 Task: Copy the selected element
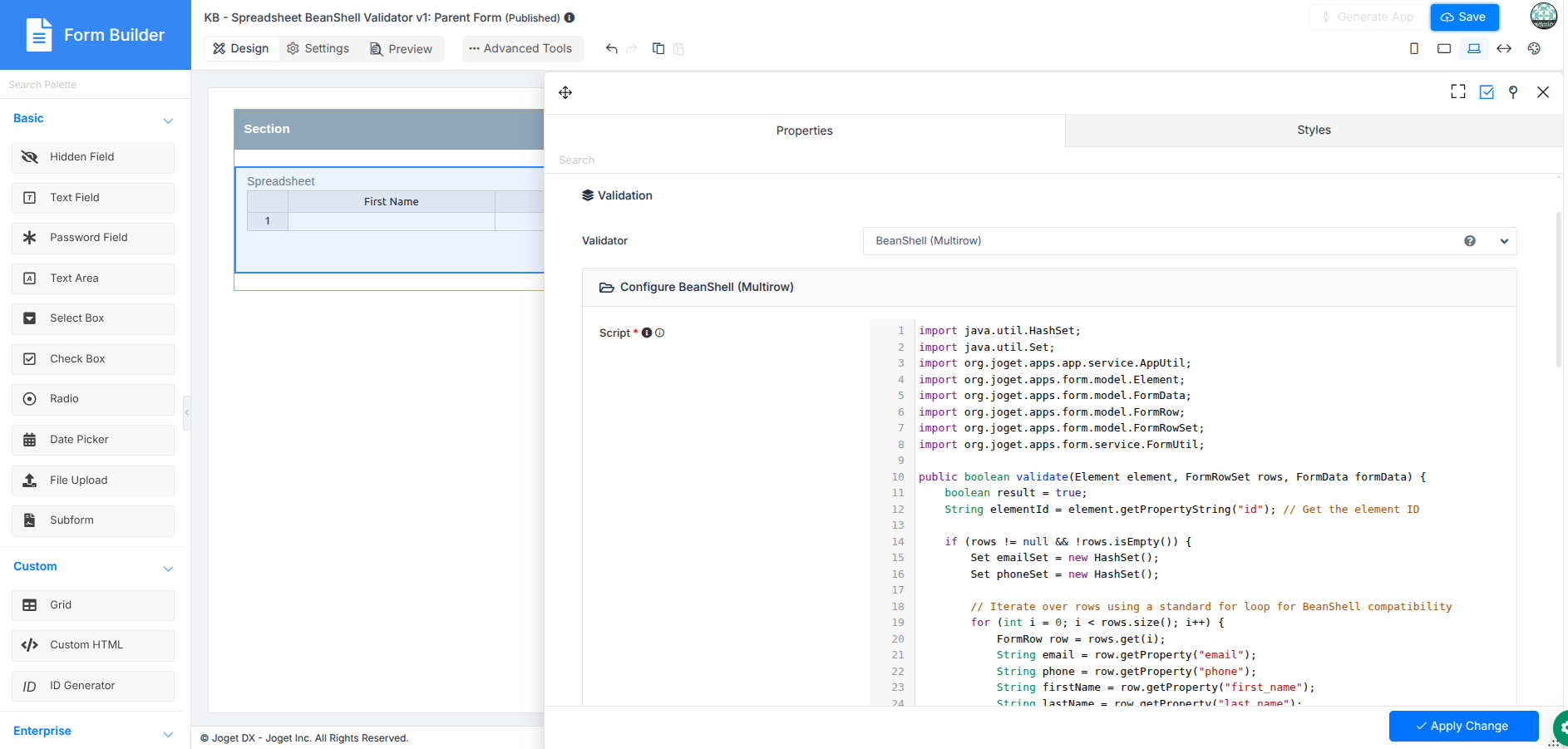(x=658, y=48)
